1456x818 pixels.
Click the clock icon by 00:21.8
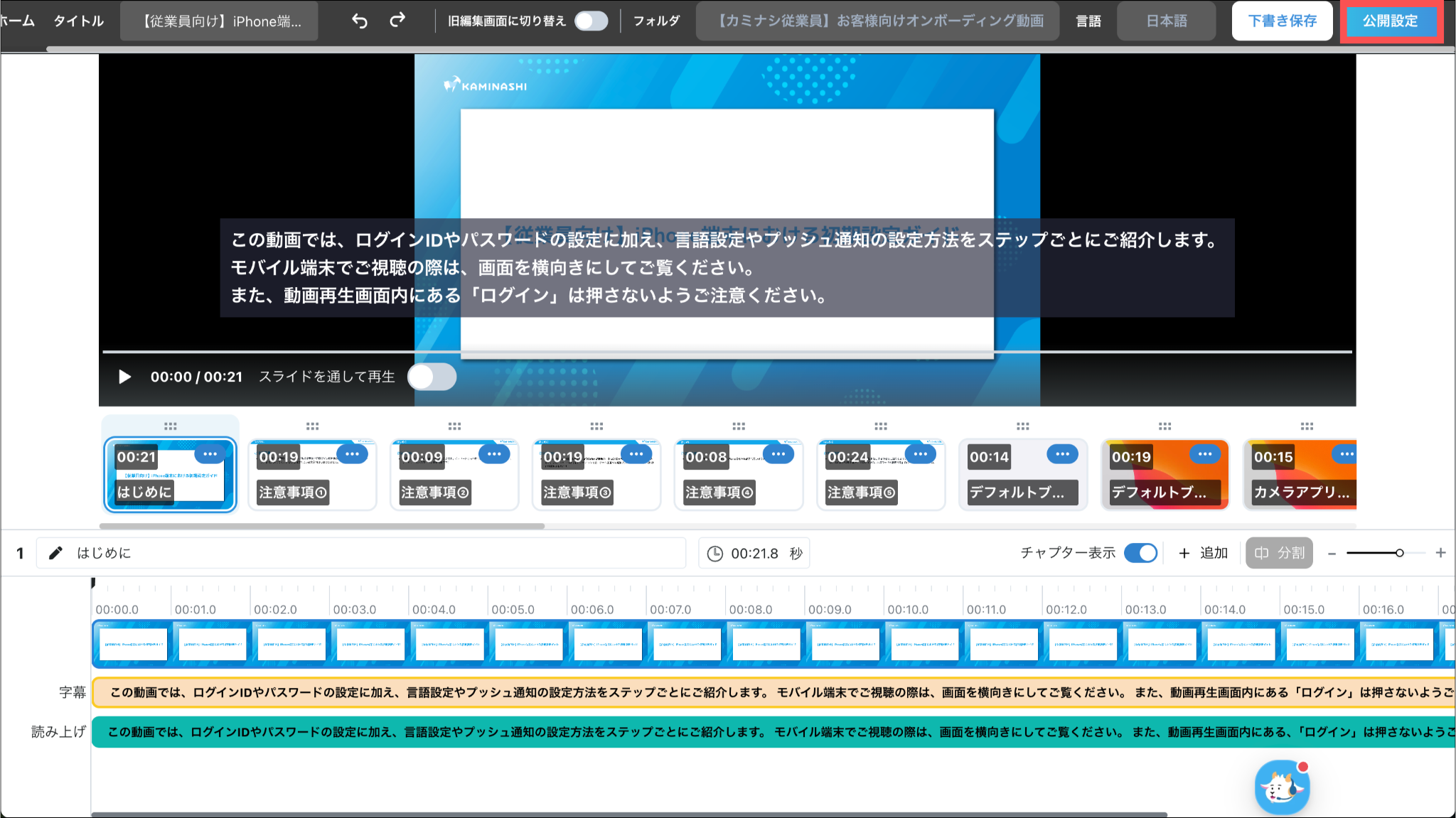[x=715, y=554]
